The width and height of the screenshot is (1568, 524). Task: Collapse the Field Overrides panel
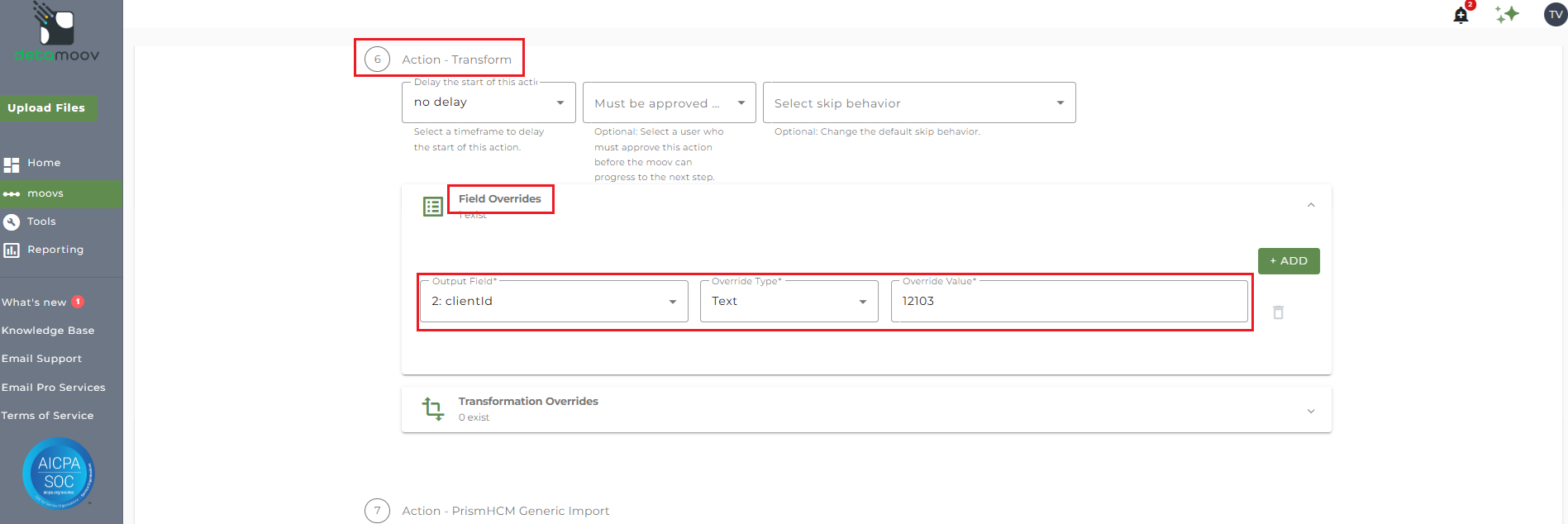point(1311,206)
